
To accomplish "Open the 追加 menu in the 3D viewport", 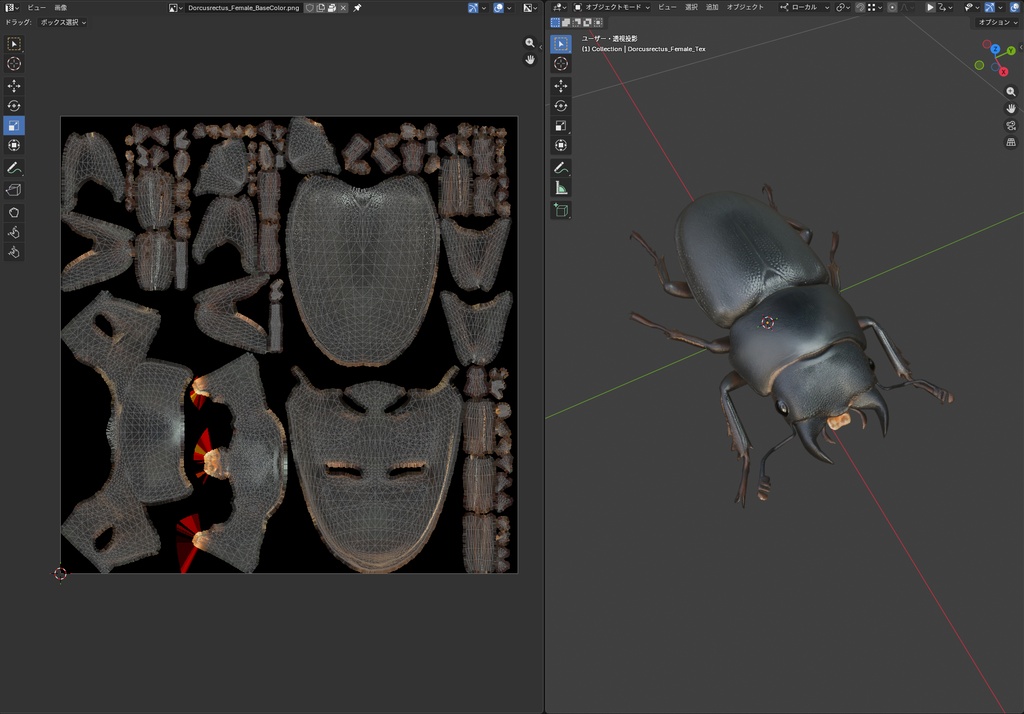I will coord(712,7).
